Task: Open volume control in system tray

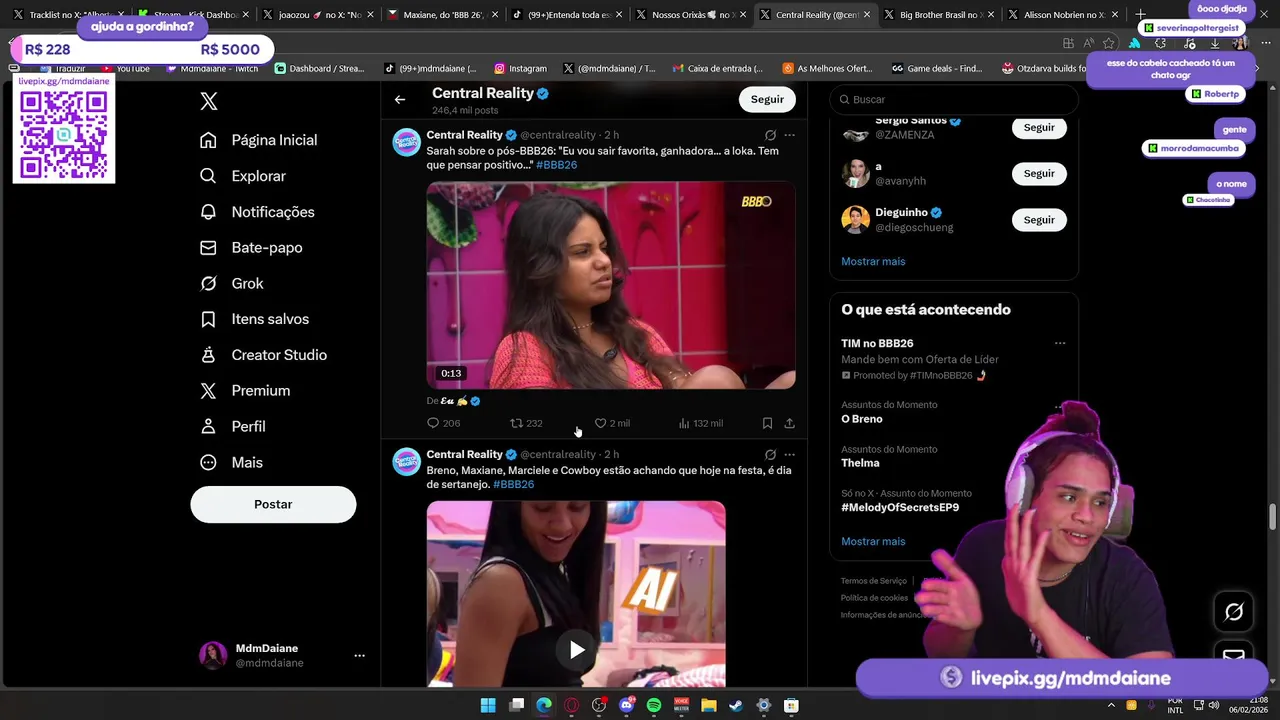Action: click(x=1214, y=705)
